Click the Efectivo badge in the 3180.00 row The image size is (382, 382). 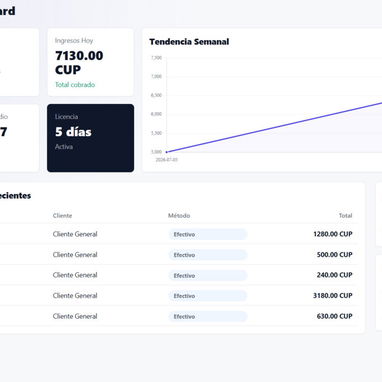(208, 296)
